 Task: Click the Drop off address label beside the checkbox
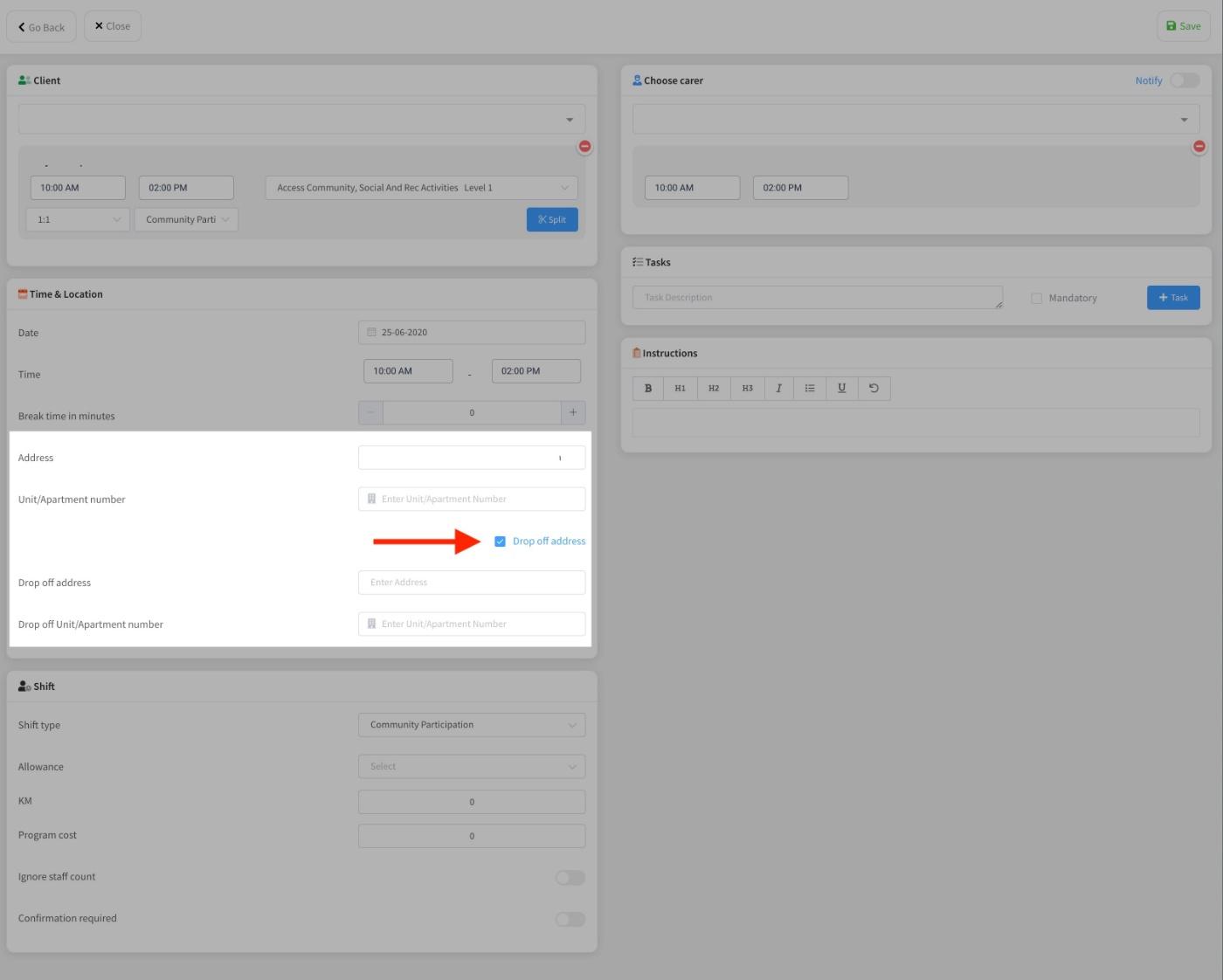pyautogui.click(x=549, y=542)
